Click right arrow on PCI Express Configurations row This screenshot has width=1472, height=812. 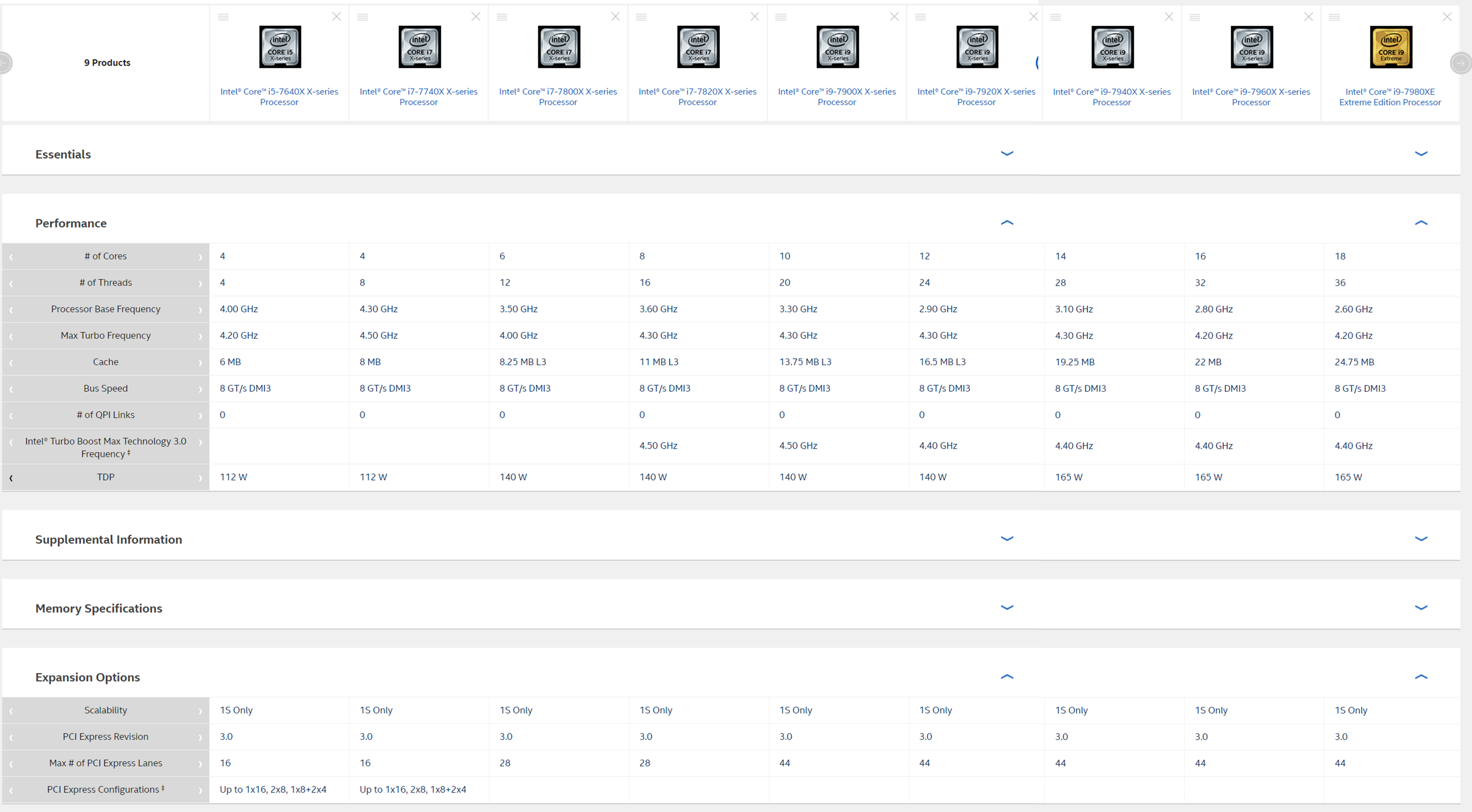pos(200,790)
